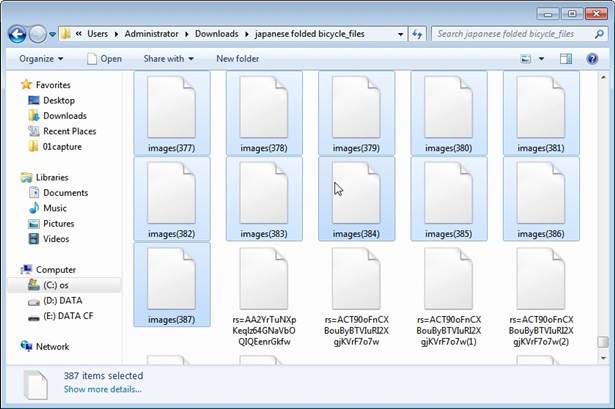
Task: Click the vertical scrollbar thumb
Action: pyautogui.click(x=603, y=342)
